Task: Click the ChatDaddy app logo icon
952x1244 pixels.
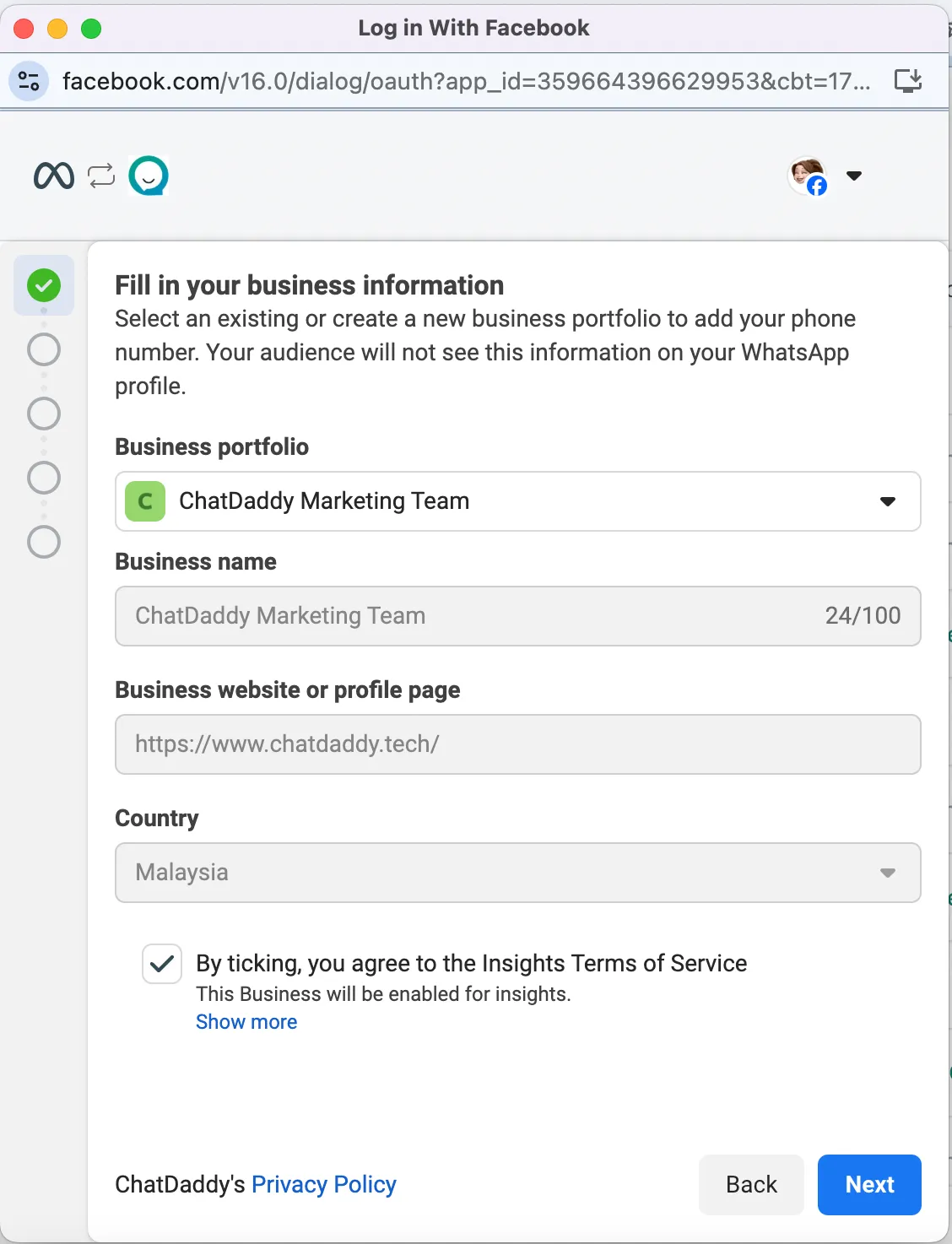Action: [149, 176]
